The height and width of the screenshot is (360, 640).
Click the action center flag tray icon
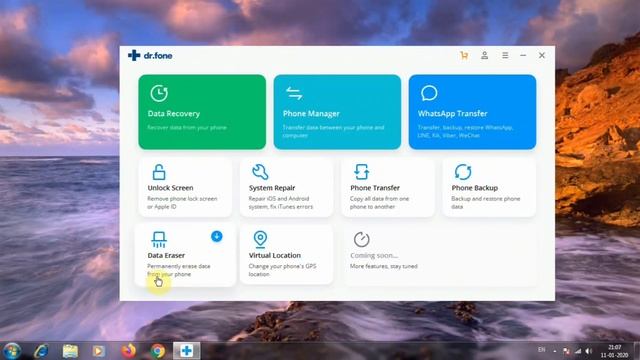(566, 351)
